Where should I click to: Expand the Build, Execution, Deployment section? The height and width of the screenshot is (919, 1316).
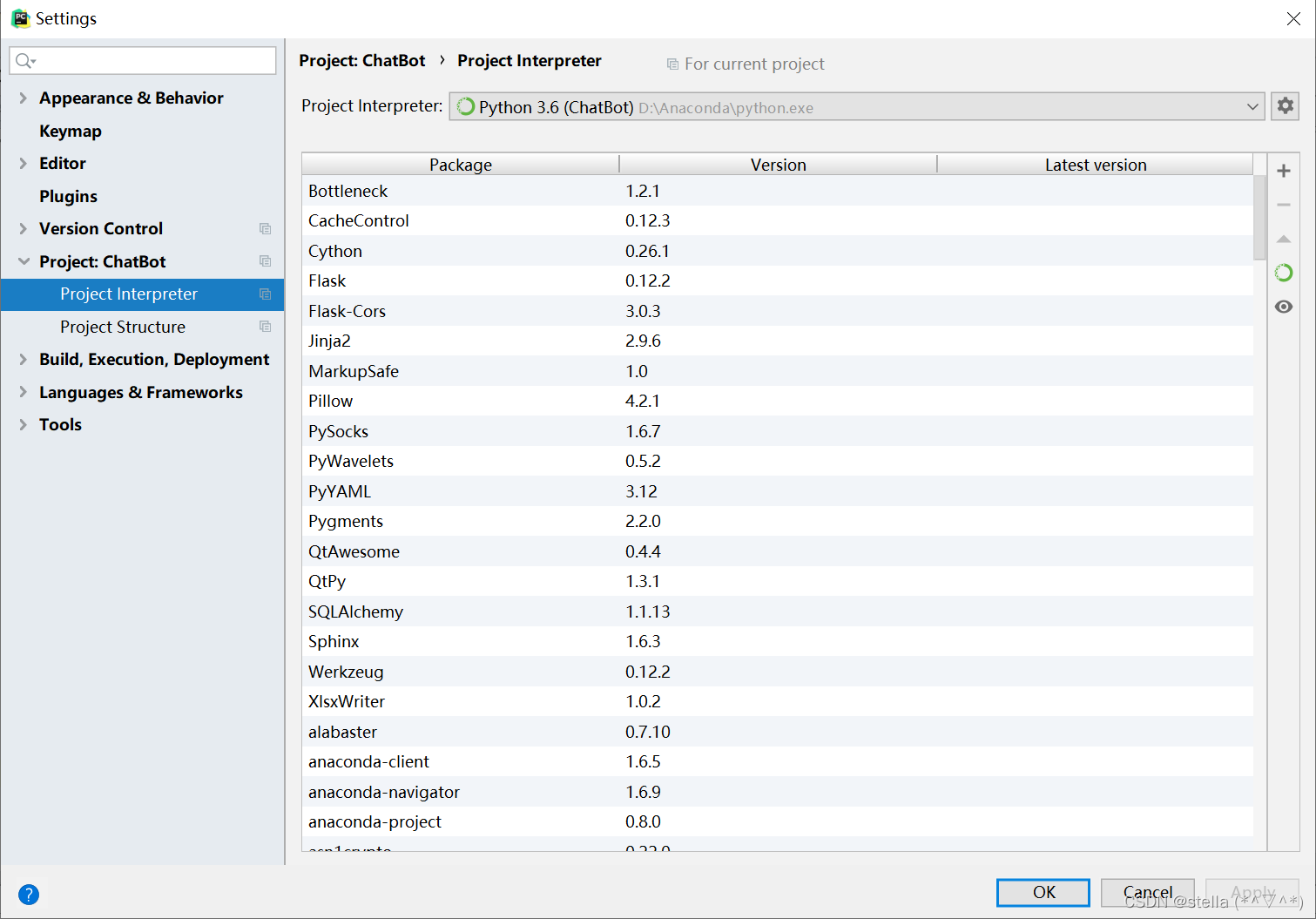[24, 359]
